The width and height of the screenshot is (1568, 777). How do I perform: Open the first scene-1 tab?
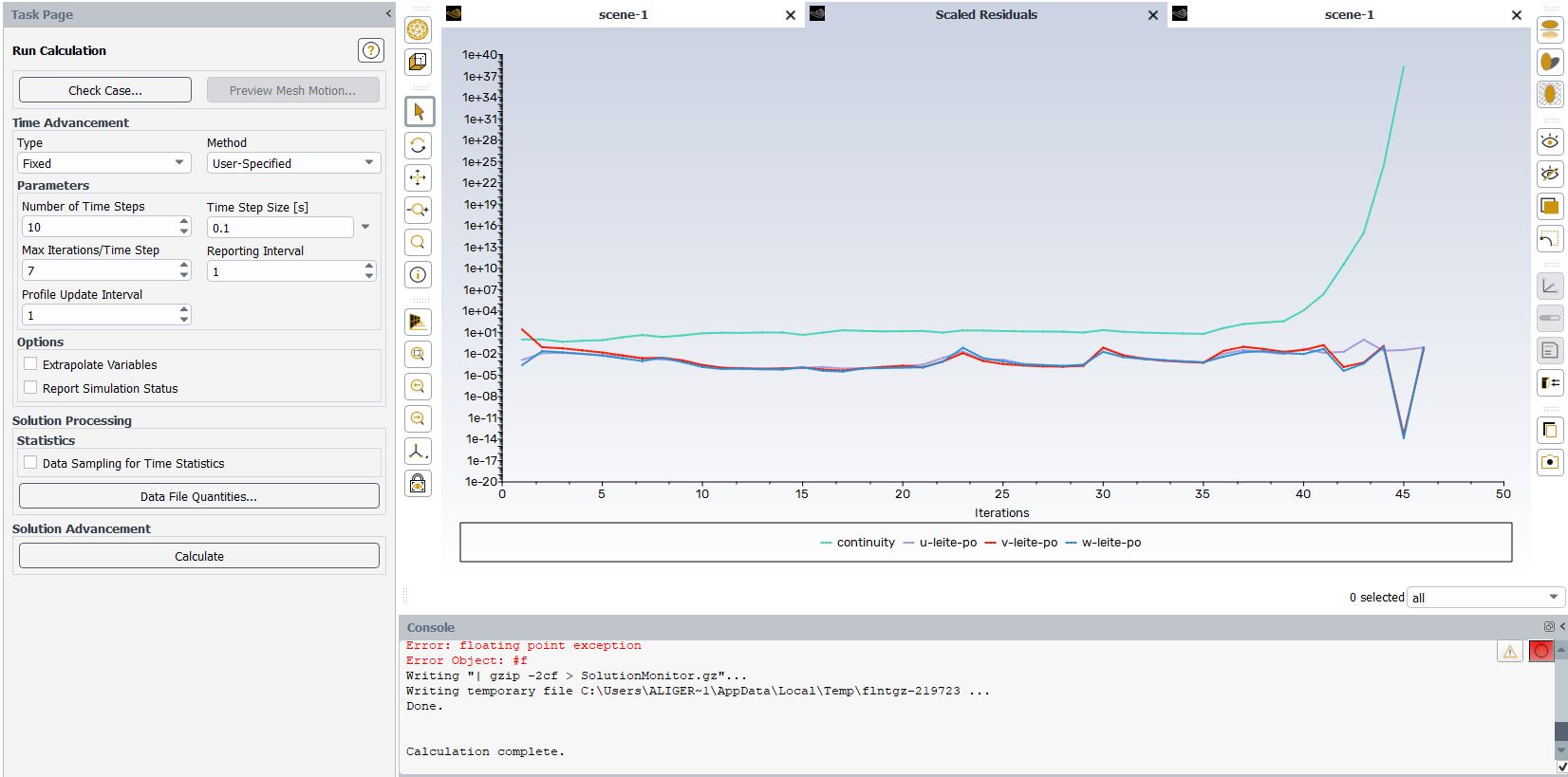coord(623,14)
